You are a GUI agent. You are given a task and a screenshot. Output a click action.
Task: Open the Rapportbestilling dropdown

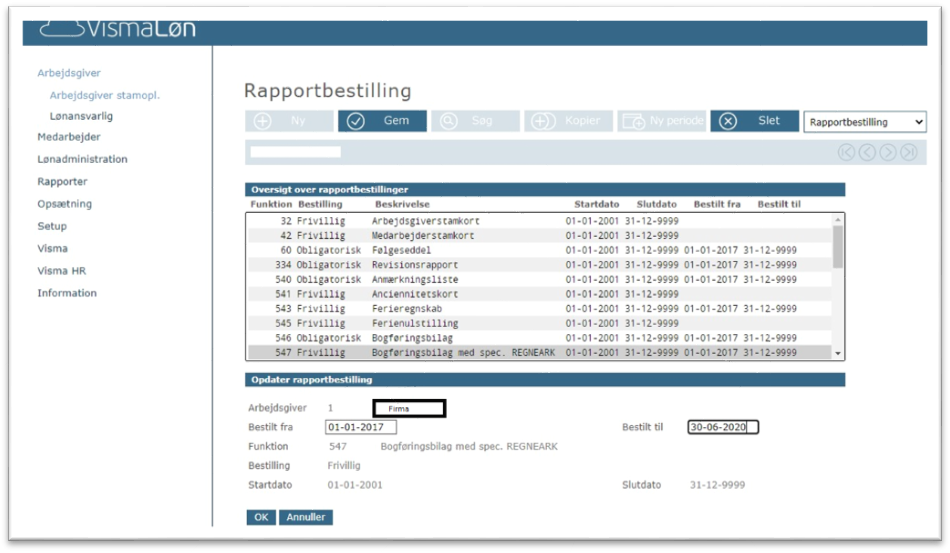[x=865, y=122]
